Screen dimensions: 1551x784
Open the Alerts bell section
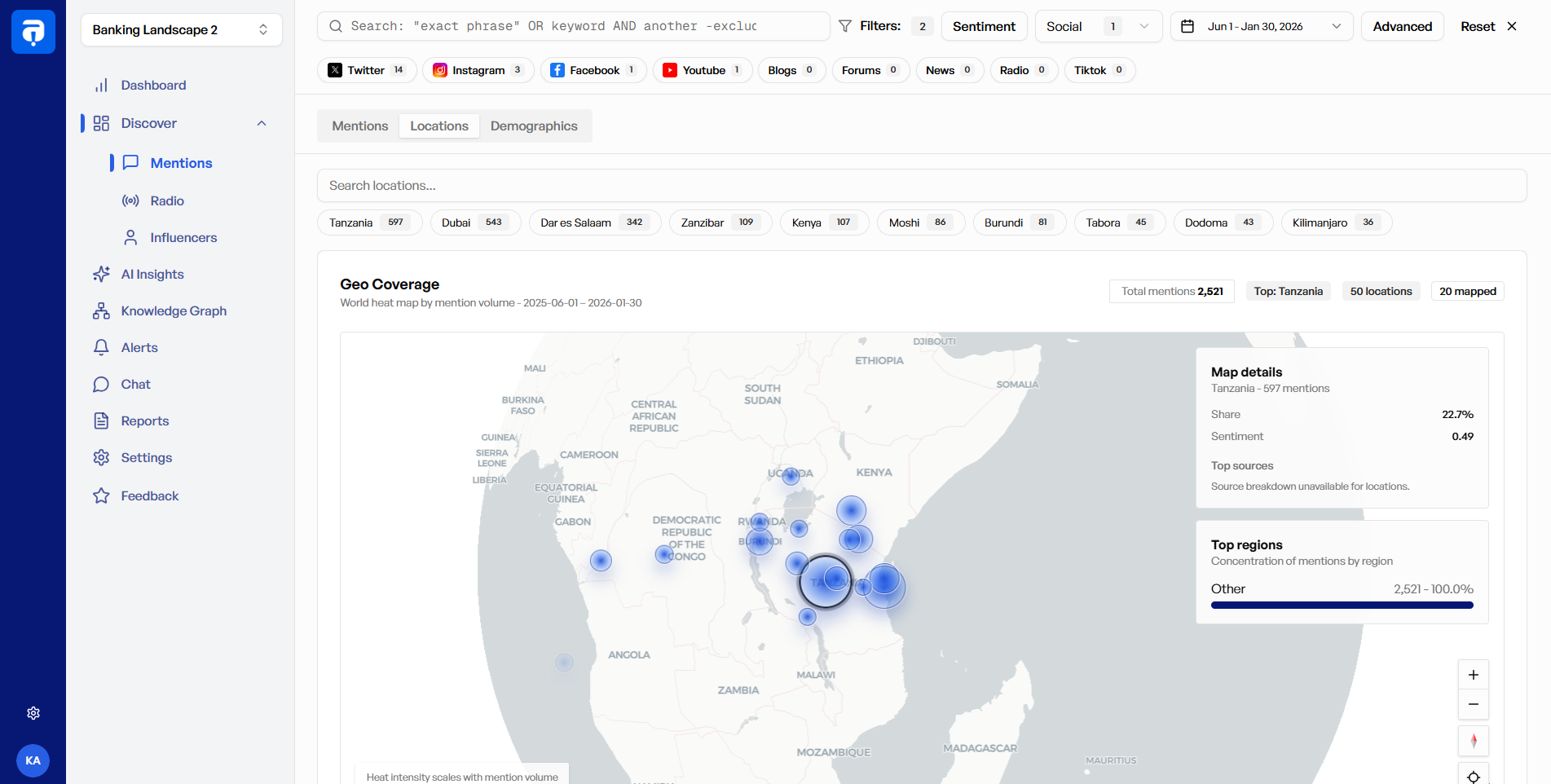[x=140, y=347]
